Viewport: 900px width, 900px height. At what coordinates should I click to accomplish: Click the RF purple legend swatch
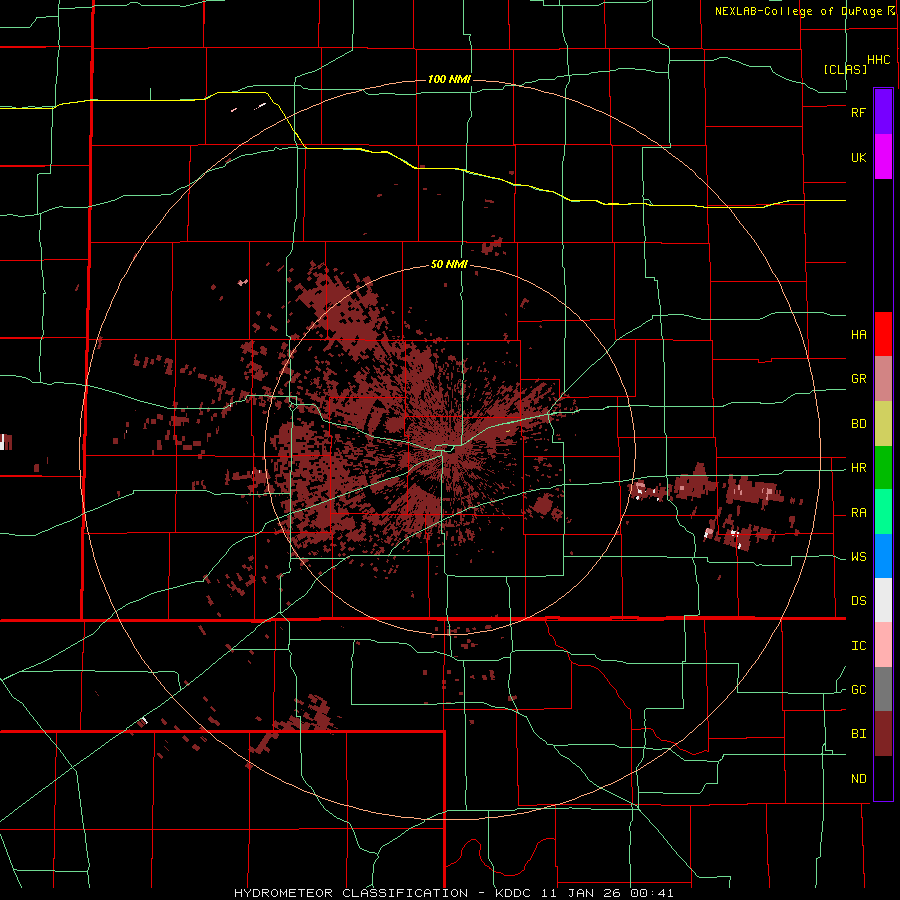(883, 112)
